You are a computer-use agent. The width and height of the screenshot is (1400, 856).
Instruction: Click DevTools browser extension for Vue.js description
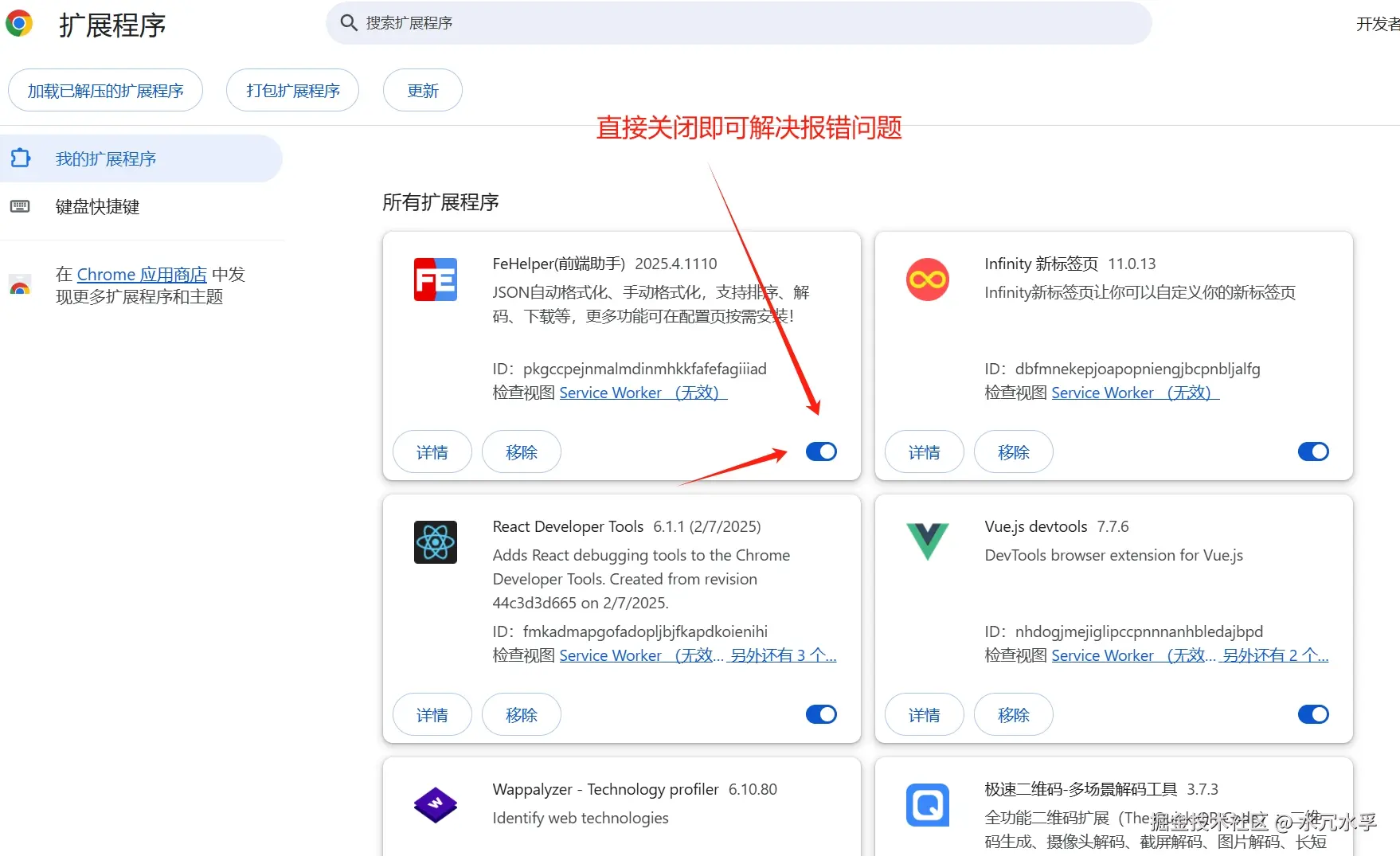pyautogui.click(x=1113, y=555)
